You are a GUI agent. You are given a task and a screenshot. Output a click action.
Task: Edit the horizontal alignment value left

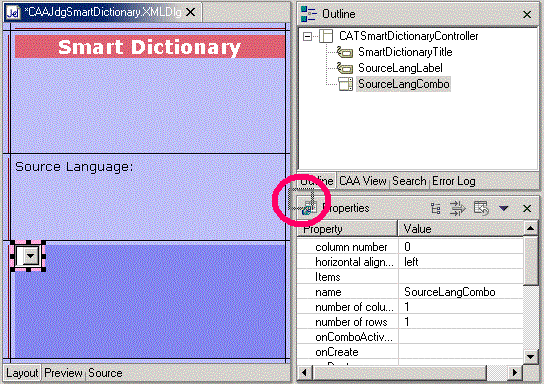click(461, 262)
